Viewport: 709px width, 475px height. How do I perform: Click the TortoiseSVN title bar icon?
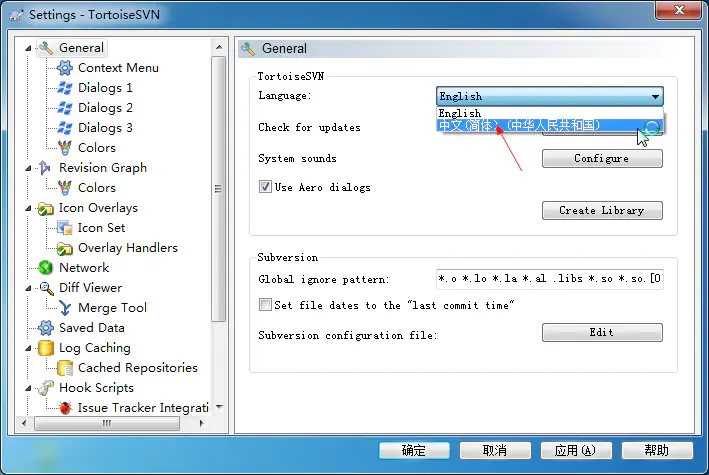point(17,14)
